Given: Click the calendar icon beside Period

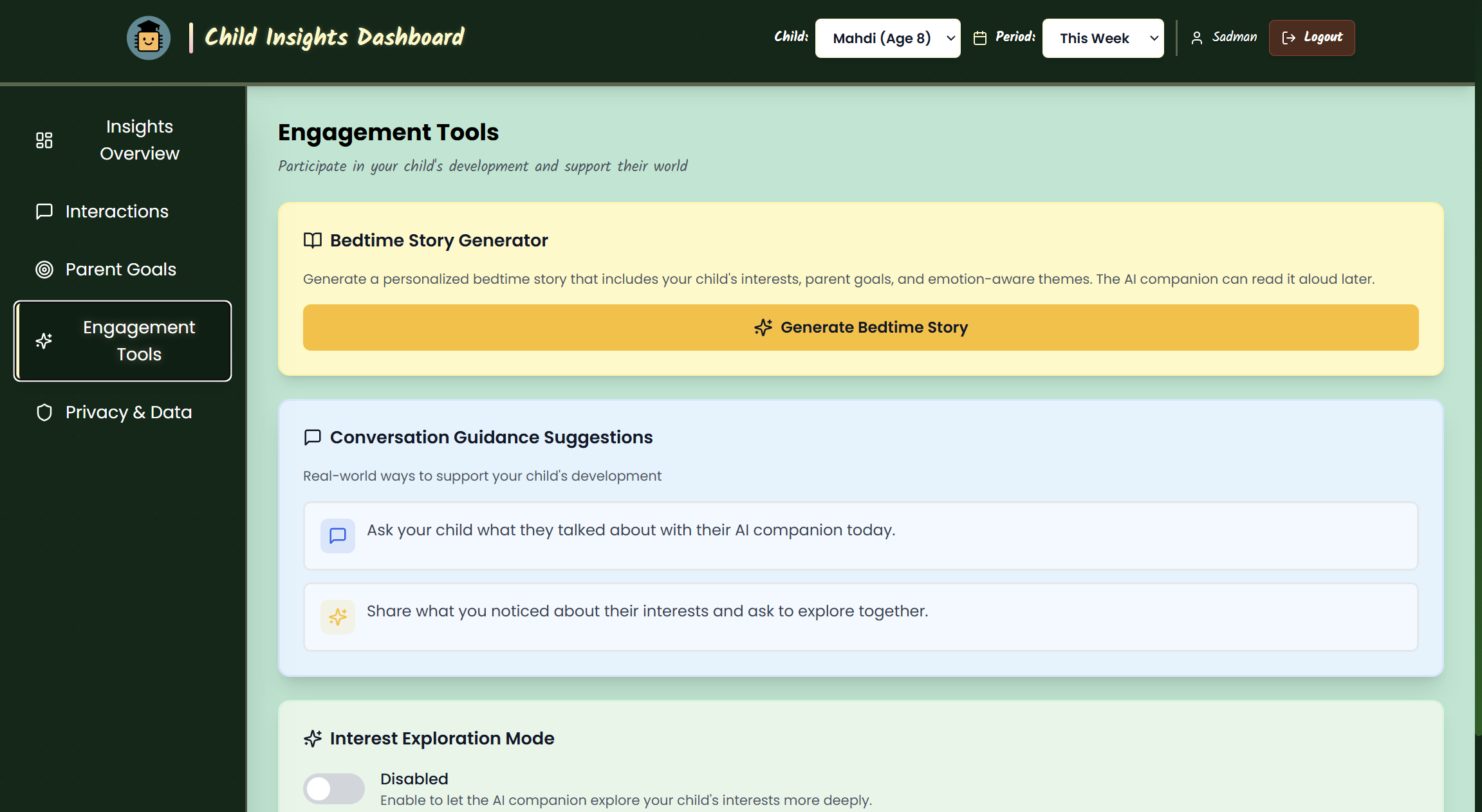Looking at the screenshot, I should 980,38.
